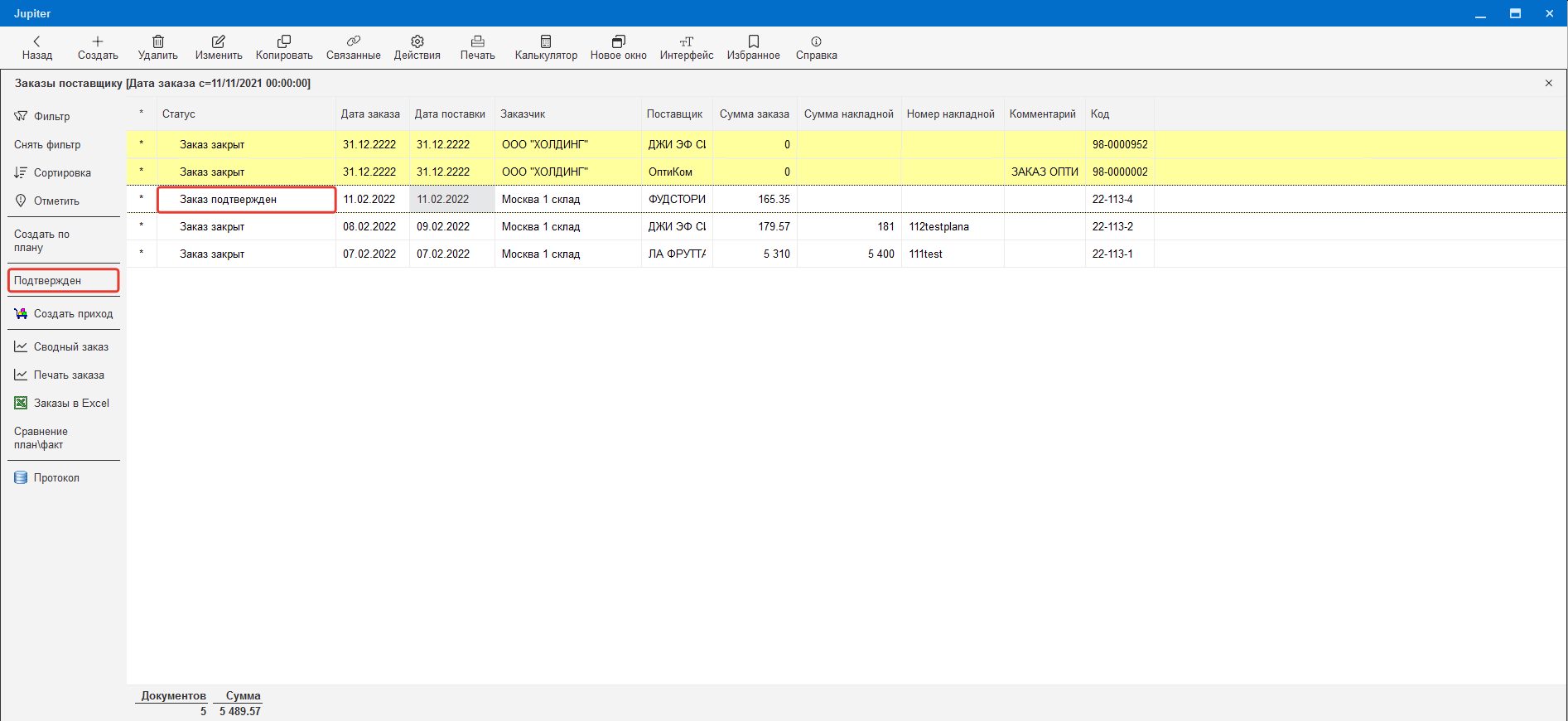Click Создать по плану

coord(41,240)
